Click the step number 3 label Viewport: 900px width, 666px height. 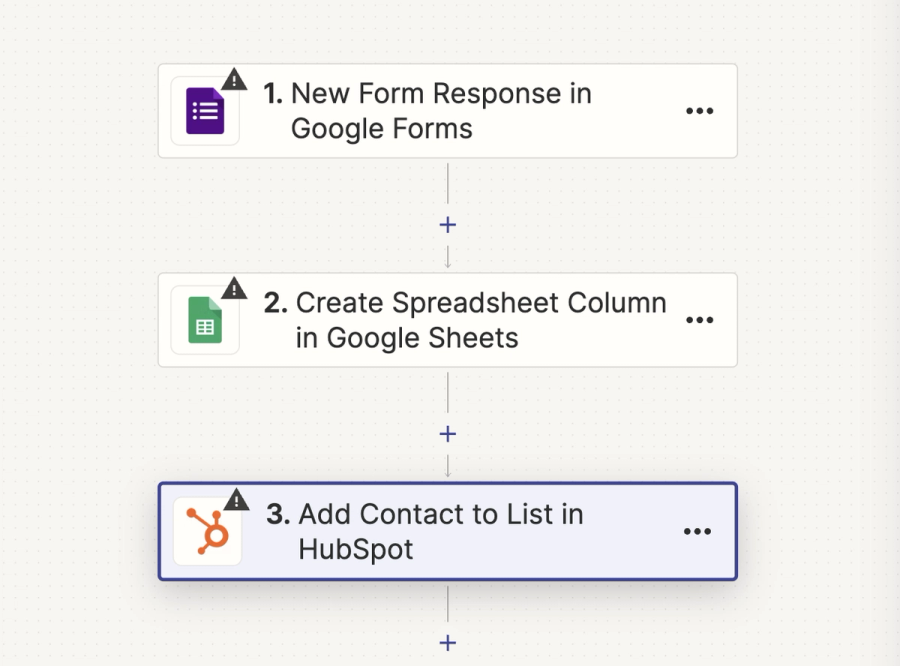(278, 513)
